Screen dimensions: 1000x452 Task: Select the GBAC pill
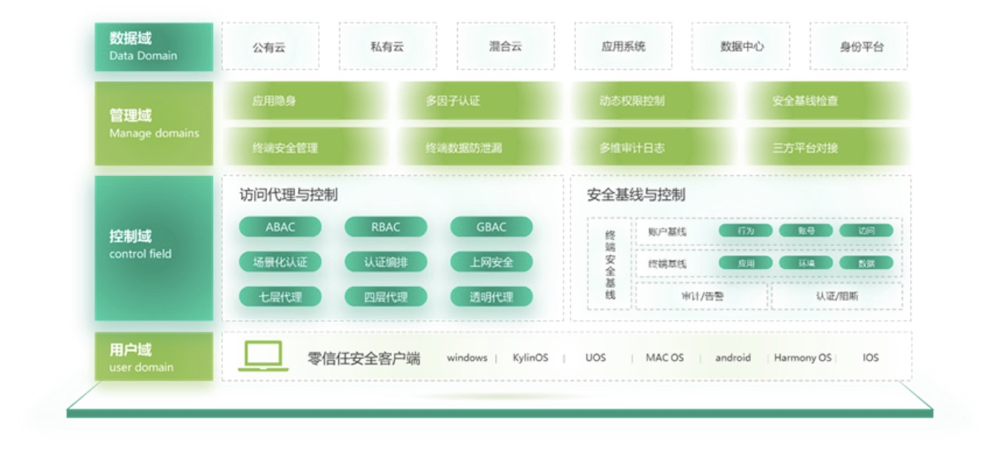(x=491, y=227)
